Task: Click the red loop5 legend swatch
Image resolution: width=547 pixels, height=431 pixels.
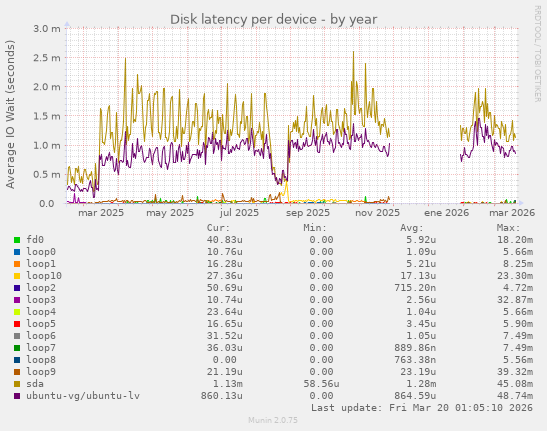Action: 17,324
